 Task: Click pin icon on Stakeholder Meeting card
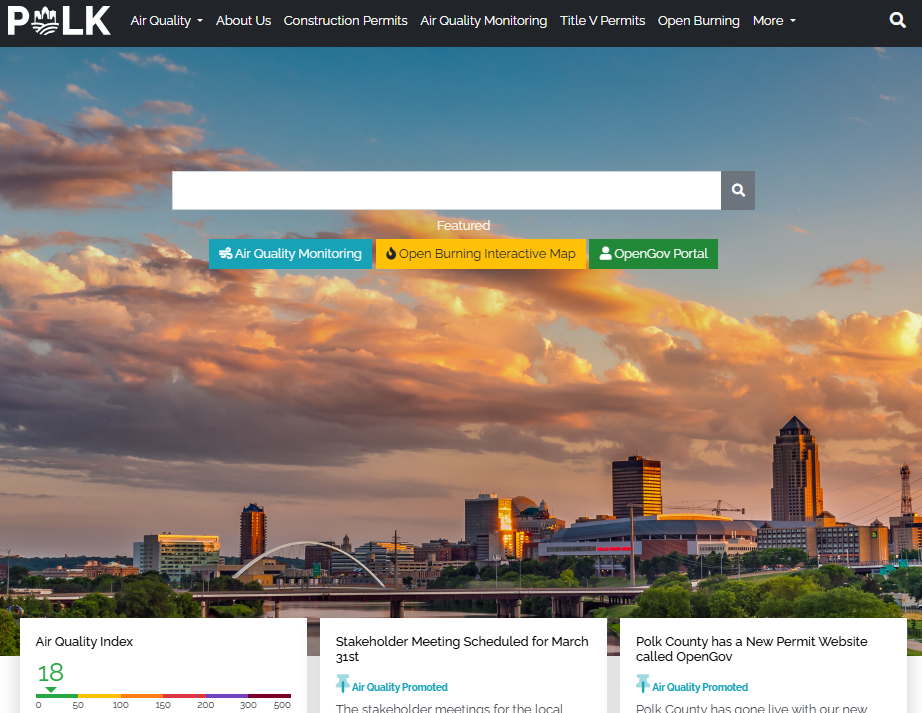point(343,684)
